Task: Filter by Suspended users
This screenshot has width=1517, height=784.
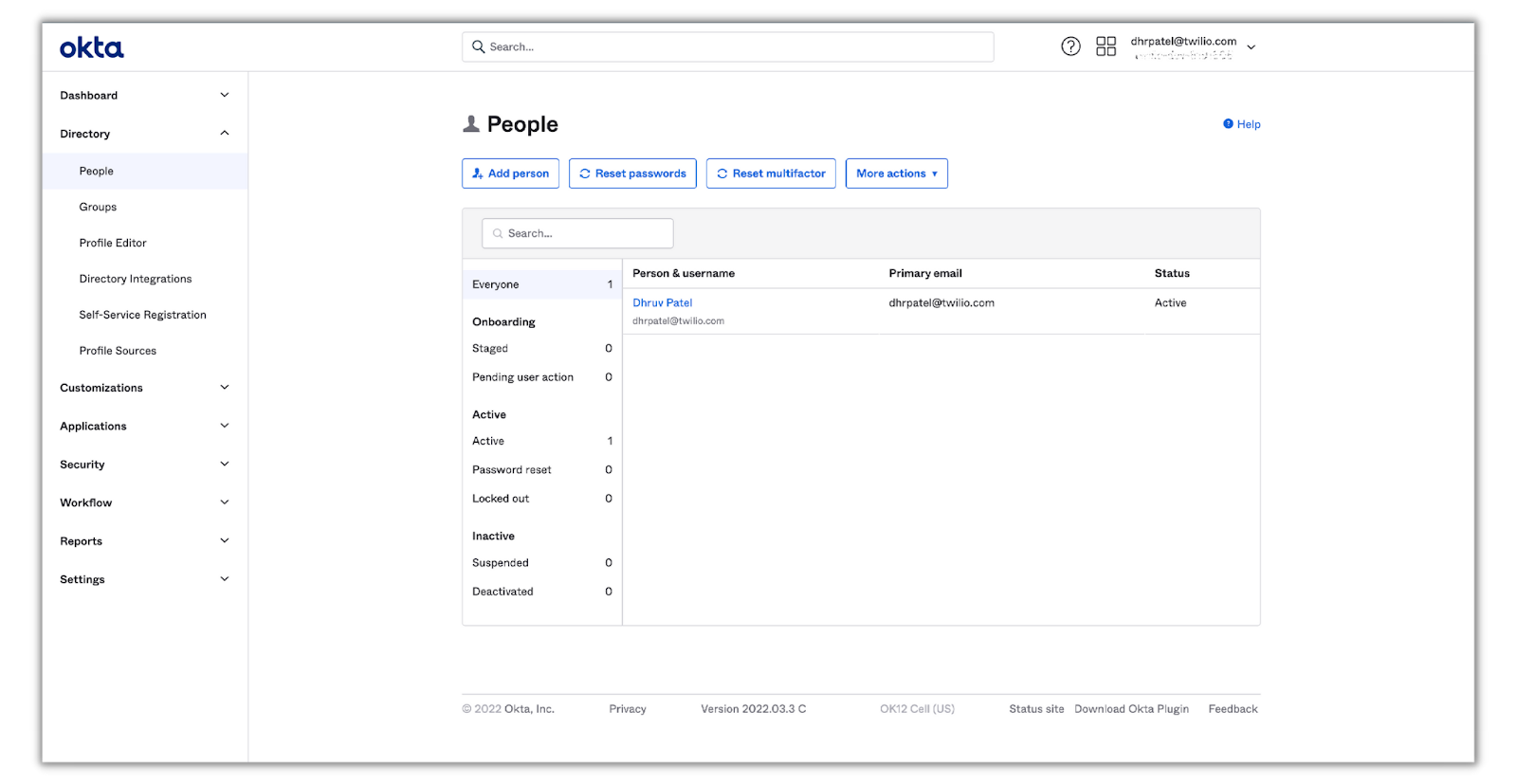Action: tap(541, 563)
